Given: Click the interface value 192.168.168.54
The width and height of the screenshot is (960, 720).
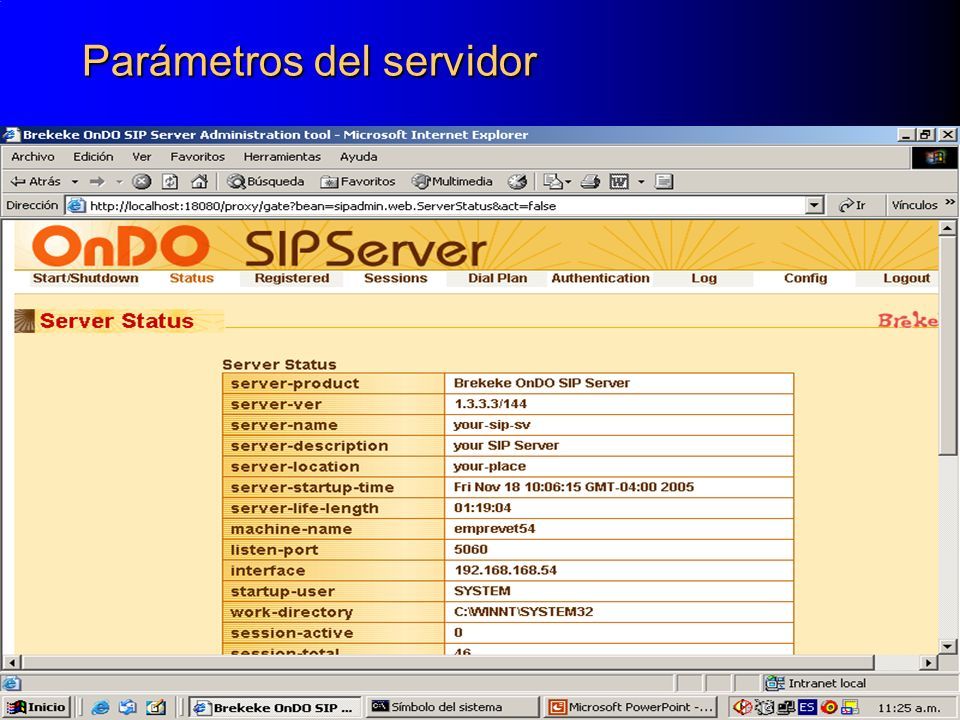Looking at the screenshot, I should point(505,571).
